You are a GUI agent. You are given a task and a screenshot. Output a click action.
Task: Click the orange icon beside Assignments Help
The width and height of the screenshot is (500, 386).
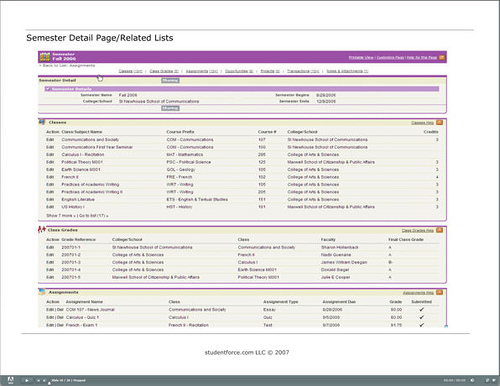tap(440, 293)
